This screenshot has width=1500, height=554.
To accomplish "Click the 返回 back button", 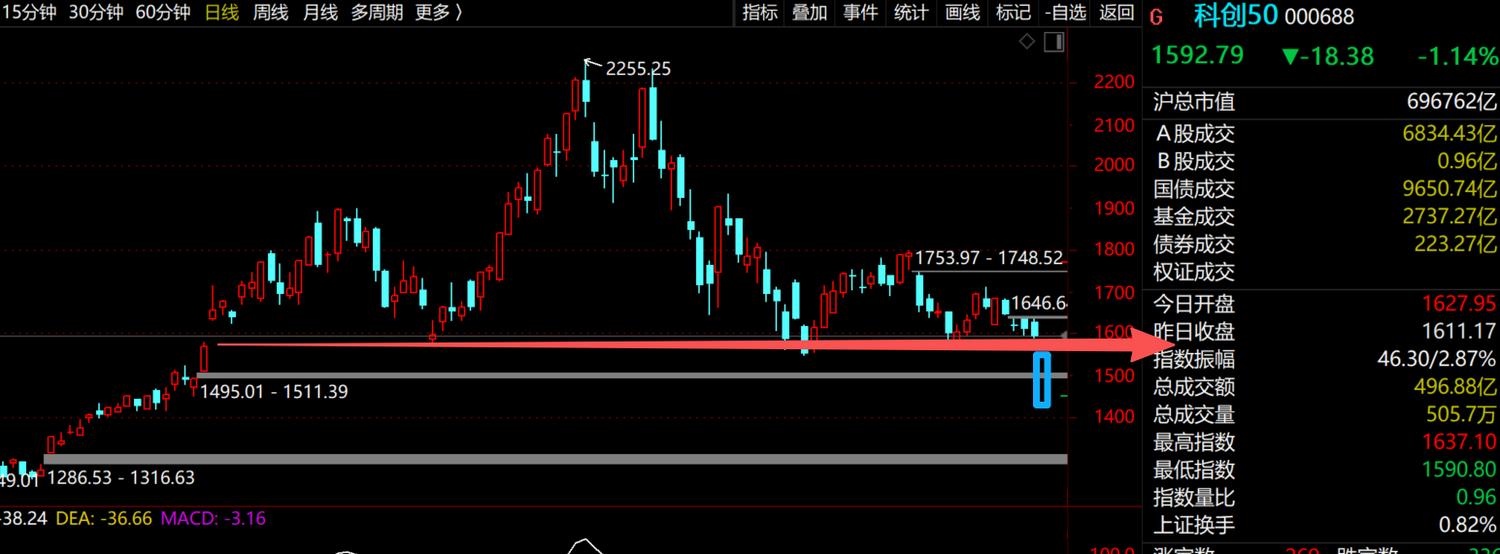I will coord(1116,12).
